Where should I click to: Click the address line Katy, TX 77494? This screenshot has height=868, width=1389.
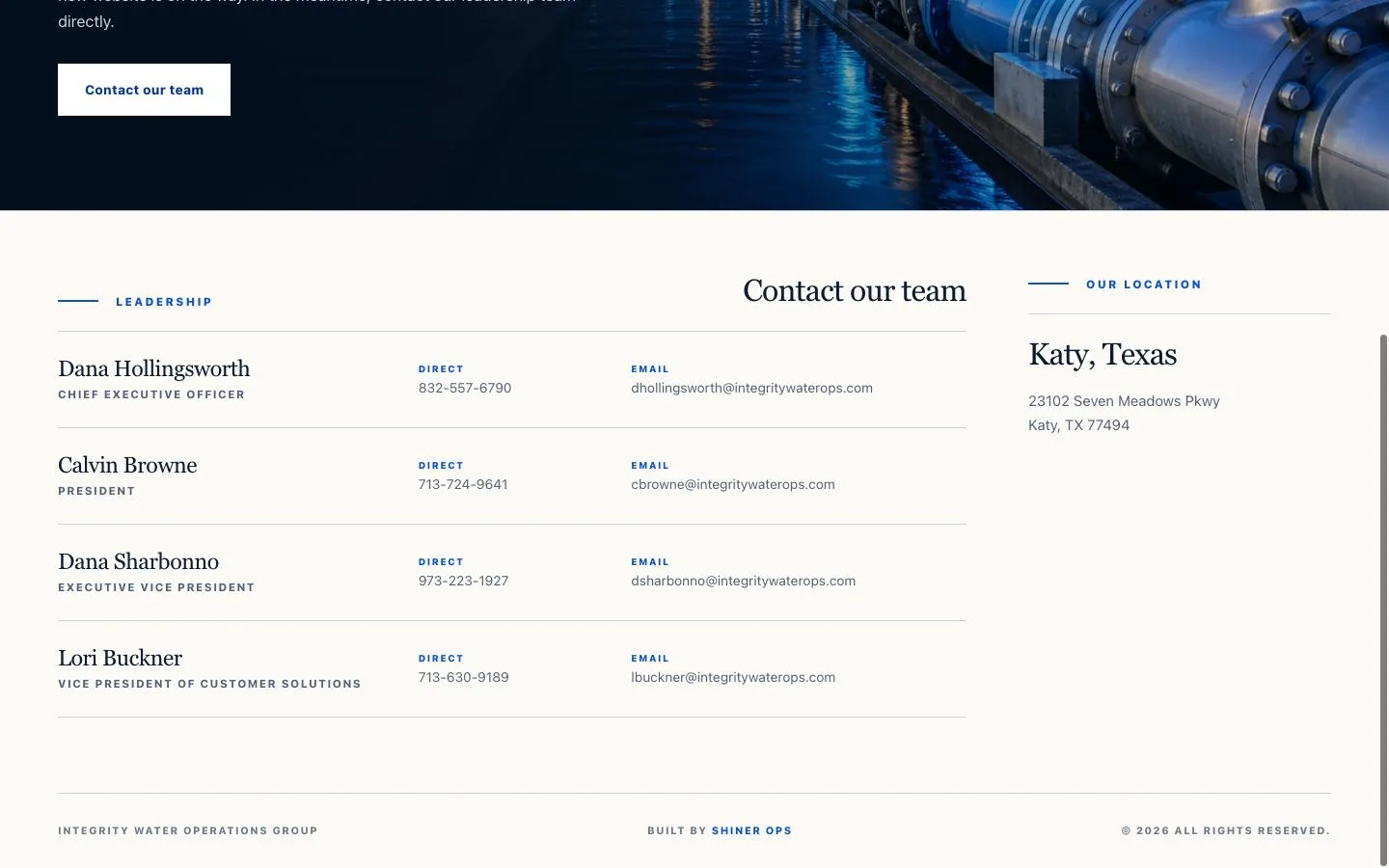pos(1078,425)
